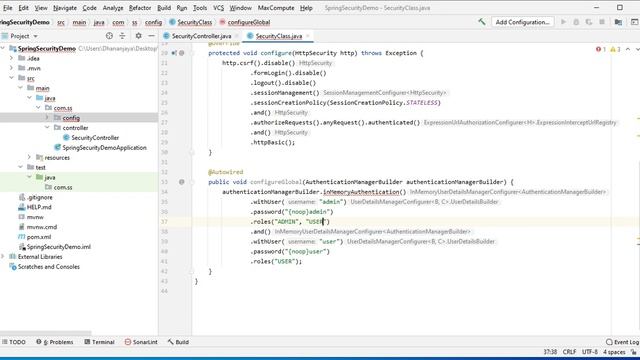Image resolution: width=640 pixels, height=360 pixels.
Task: Switch to SecurityController.java tab
Action: point(201,36)
